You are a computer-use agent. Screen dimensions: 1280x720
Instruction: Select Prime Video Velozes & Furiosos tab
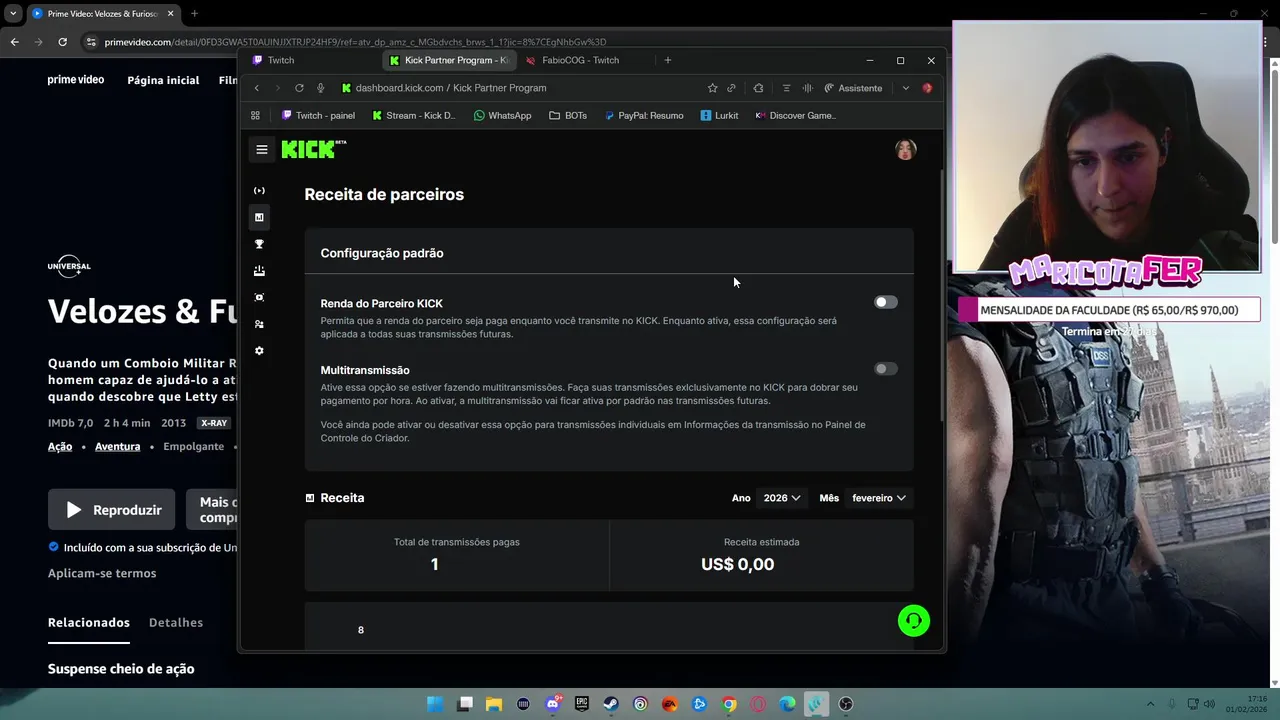click(103, 14)
